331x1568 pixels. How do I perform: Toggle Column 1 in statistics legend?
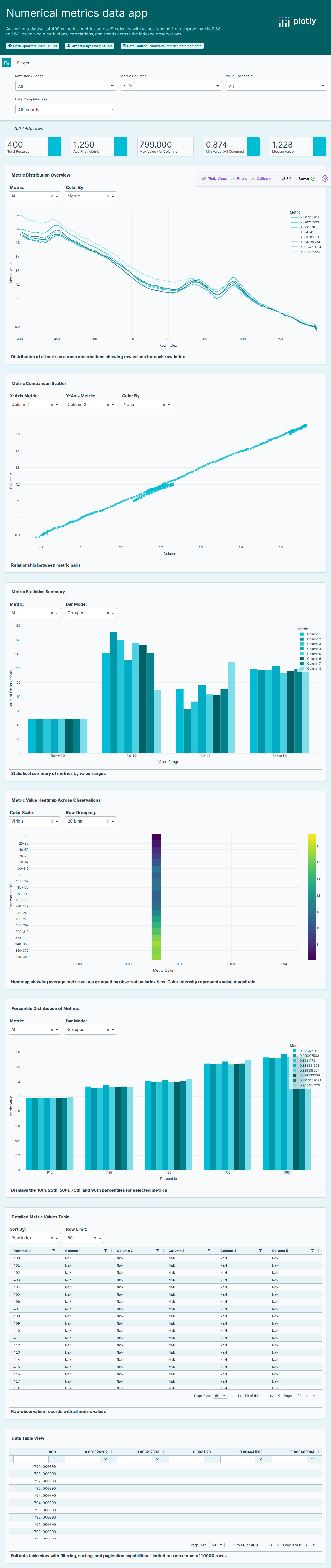[310, 634]
